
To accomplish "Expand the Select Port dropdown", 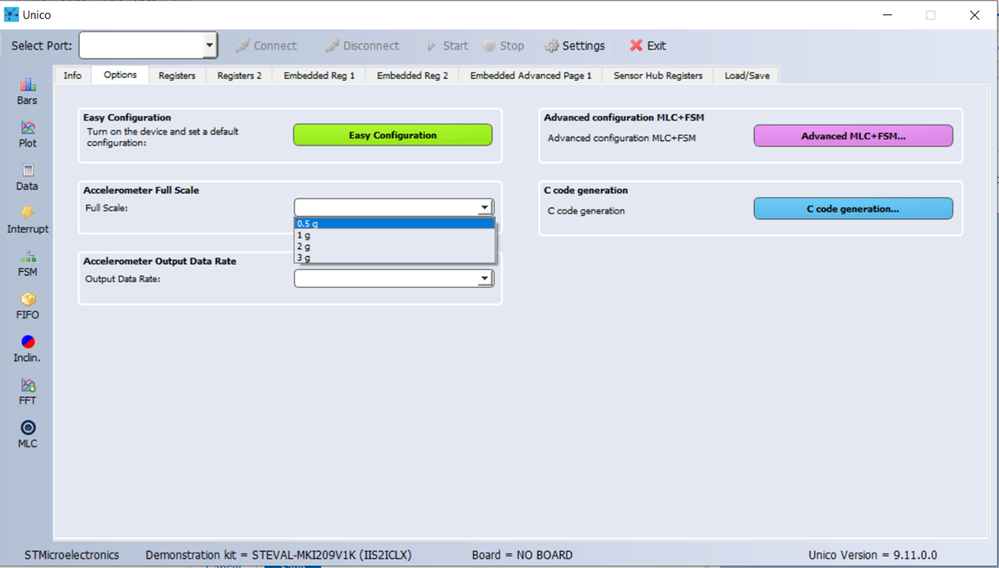I will point(209,46).
